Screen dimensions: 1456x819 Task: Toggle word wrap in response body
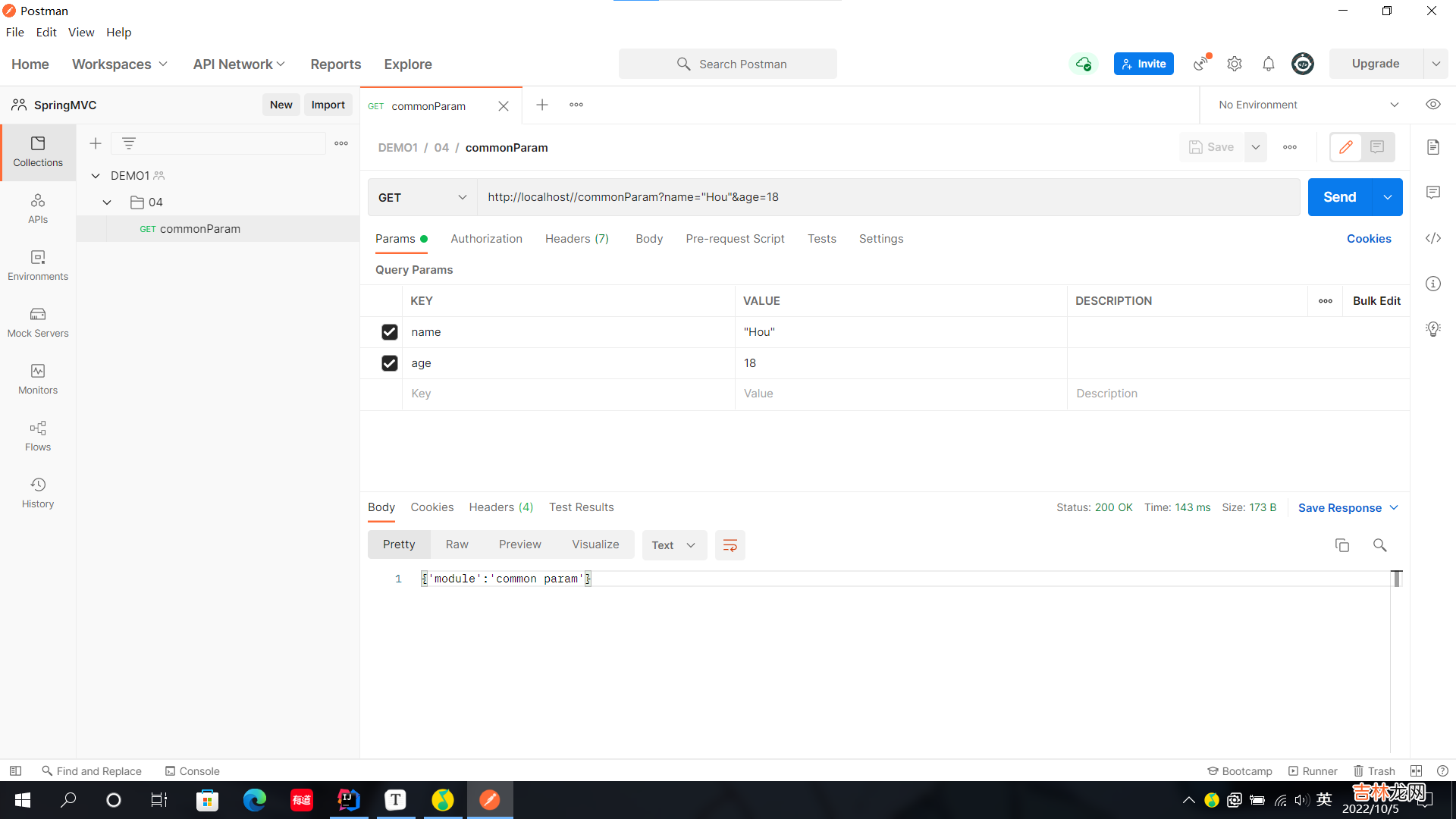730,545
